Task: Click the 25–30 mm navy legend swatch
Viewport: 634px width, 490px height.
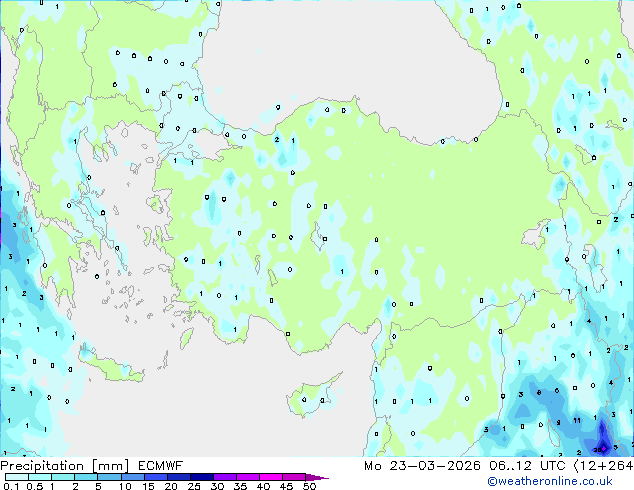Action: [x=202, y=477]
